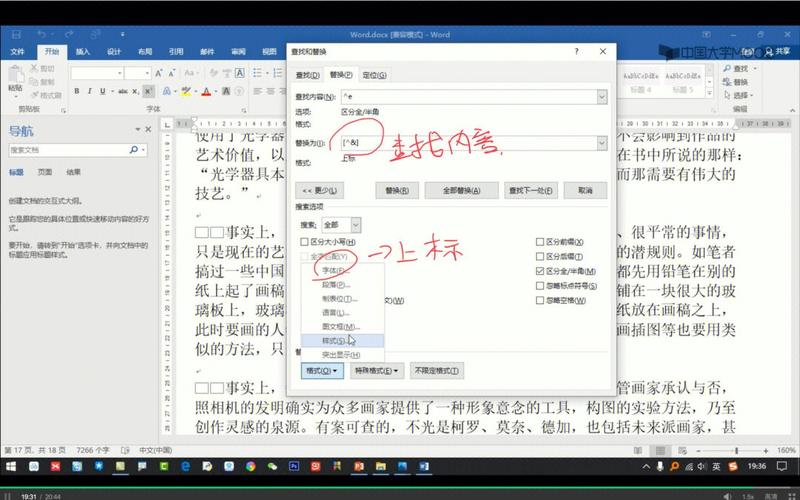Click the Shrink Font icon
The width and height of the screenshot is (800, 500).
tap(172, 73)
